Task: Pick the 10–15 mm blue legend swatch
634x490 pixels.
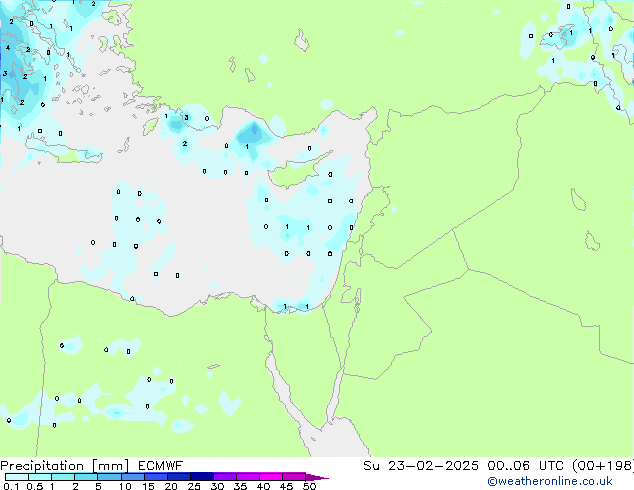Action: coord(133,477)
